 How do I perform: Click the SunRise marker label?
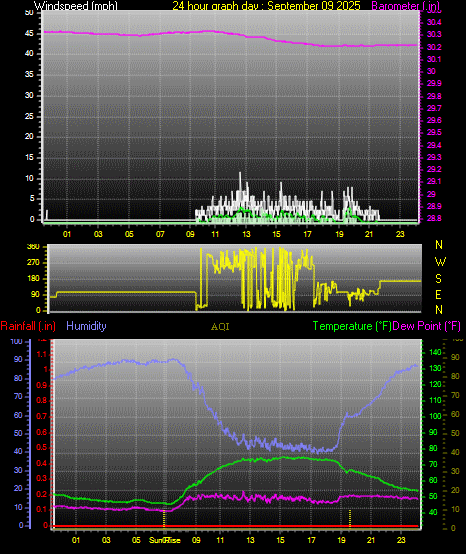pyautogui.click(x=165, y=540)
